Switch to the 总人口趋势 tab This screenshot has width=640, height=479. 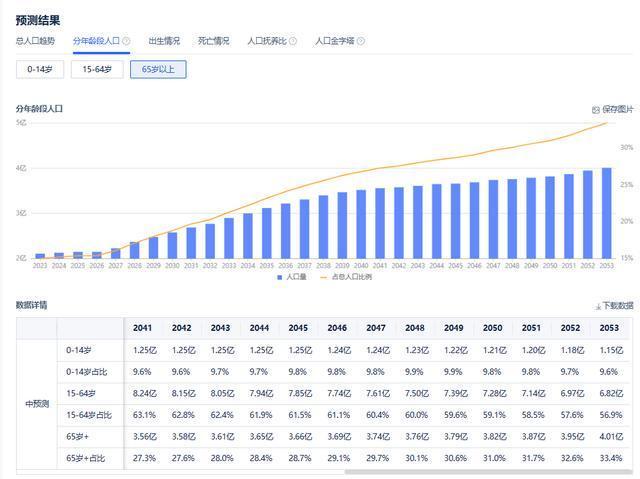tap(35, 41)
